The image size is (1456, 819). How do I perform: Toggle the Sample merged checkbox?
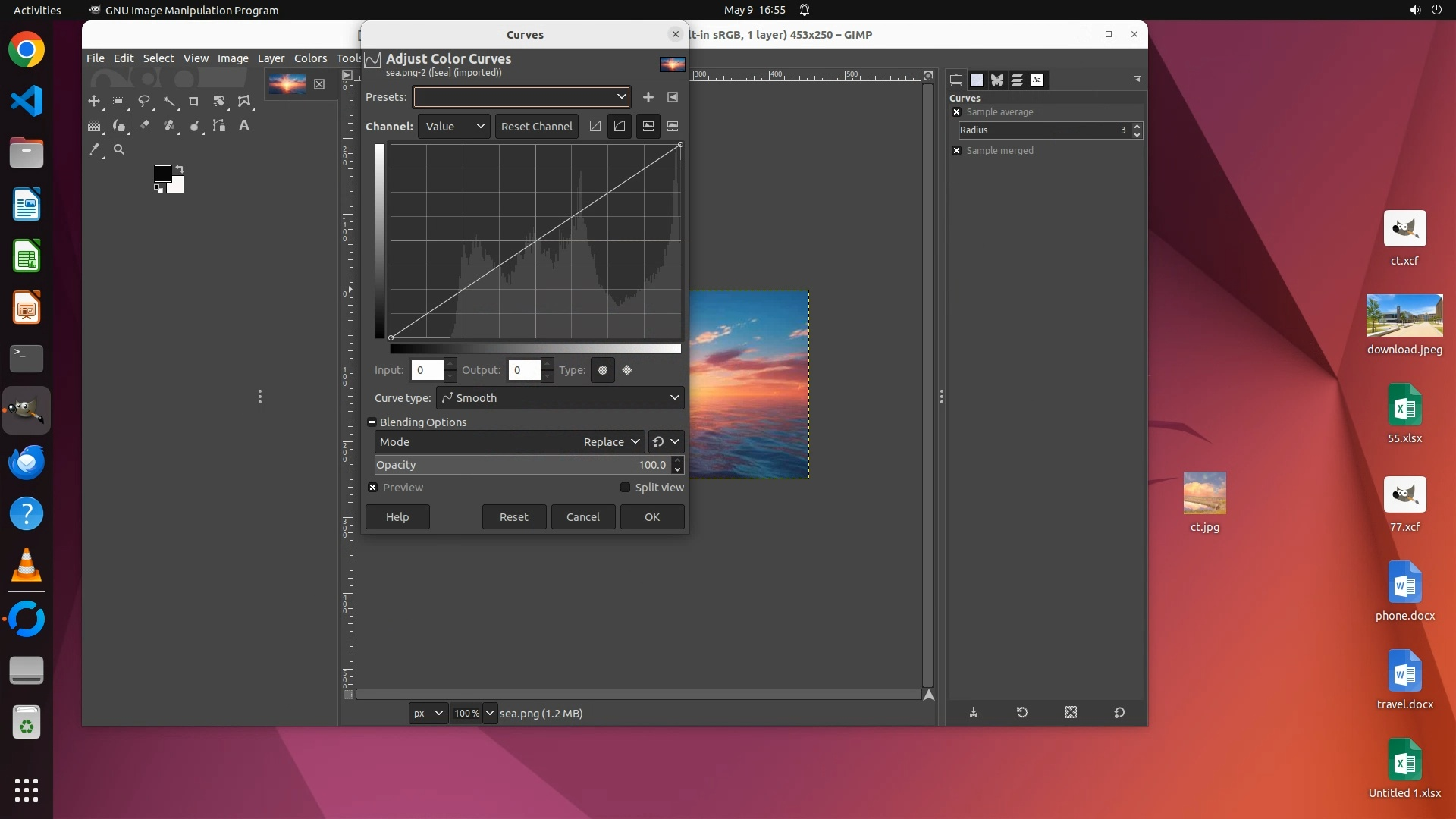[957, 151]
